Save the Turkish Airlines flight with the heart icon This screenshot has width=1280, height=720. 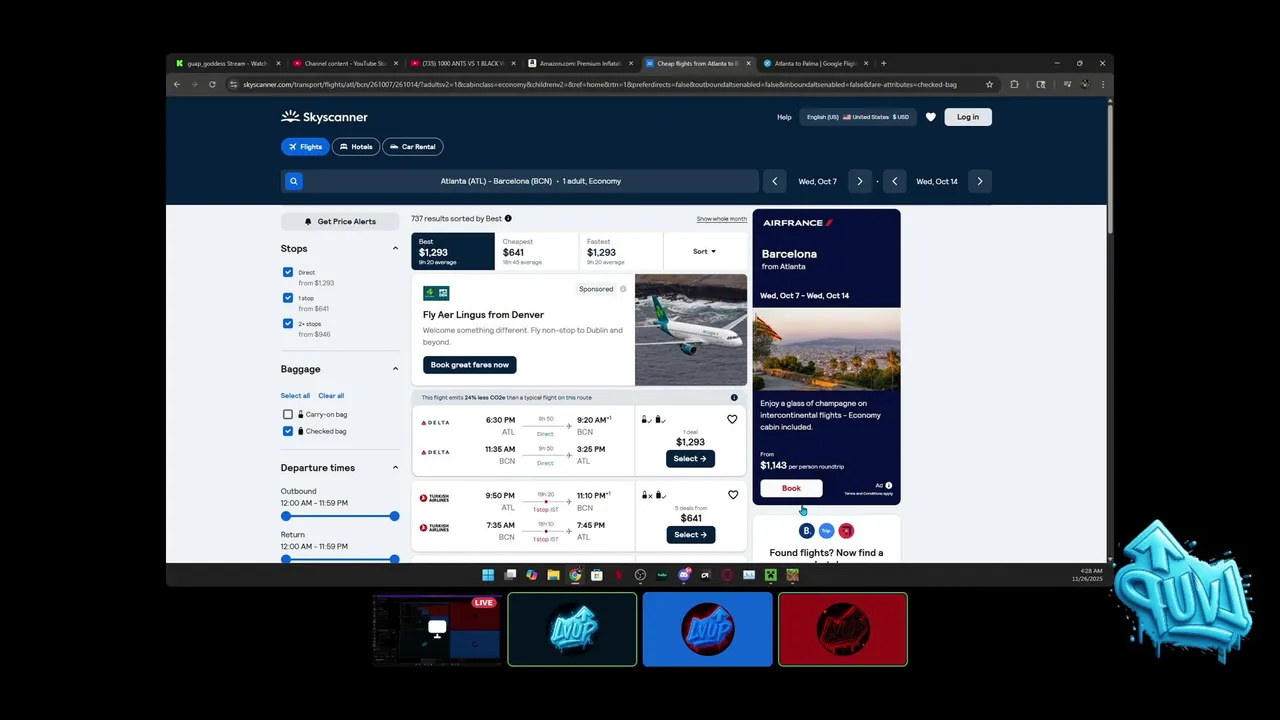tap(732, 494)
